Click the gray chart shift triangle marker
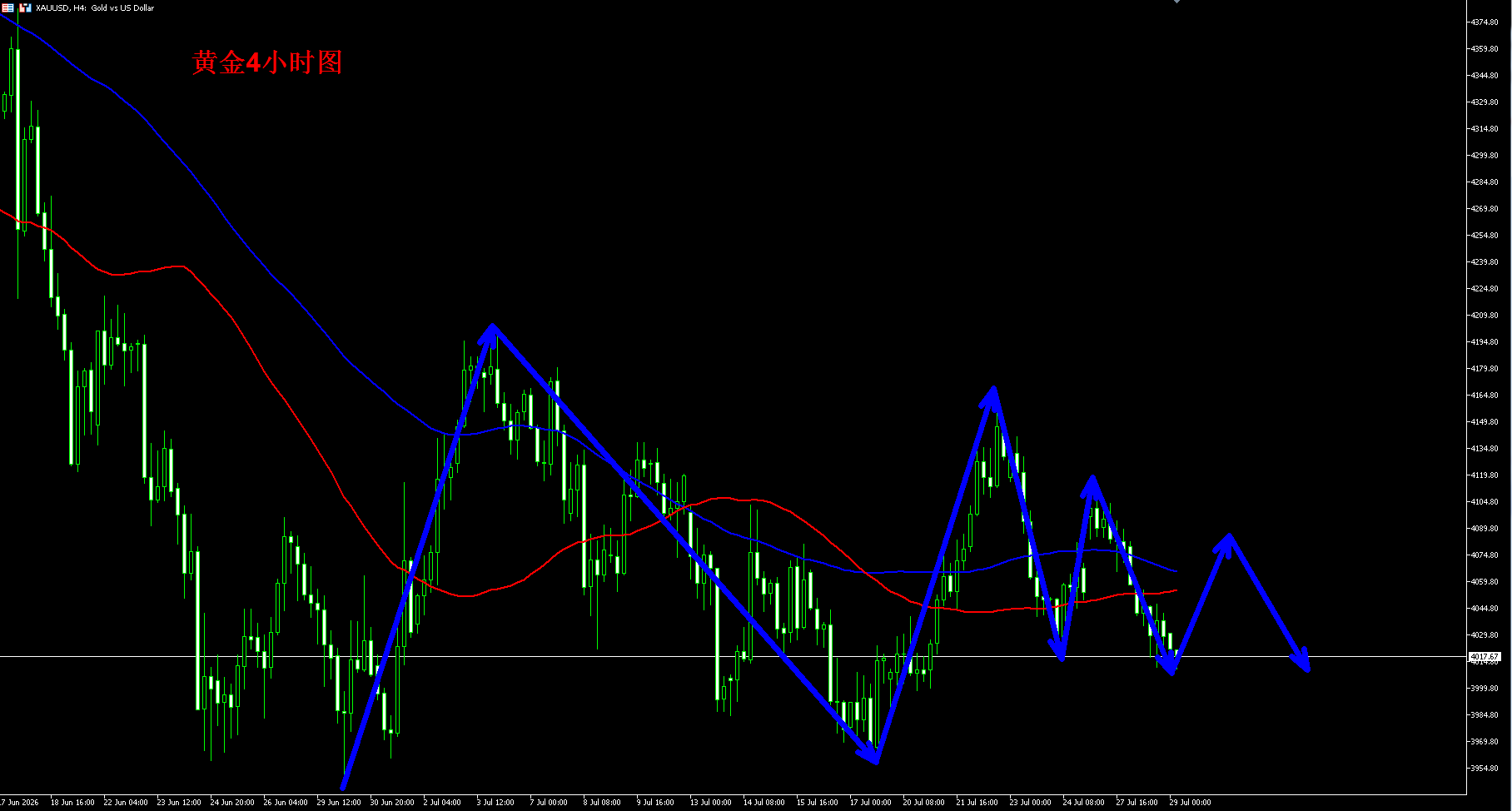The height and width of the screenshot is (811, 1512). pos(1176,2)
